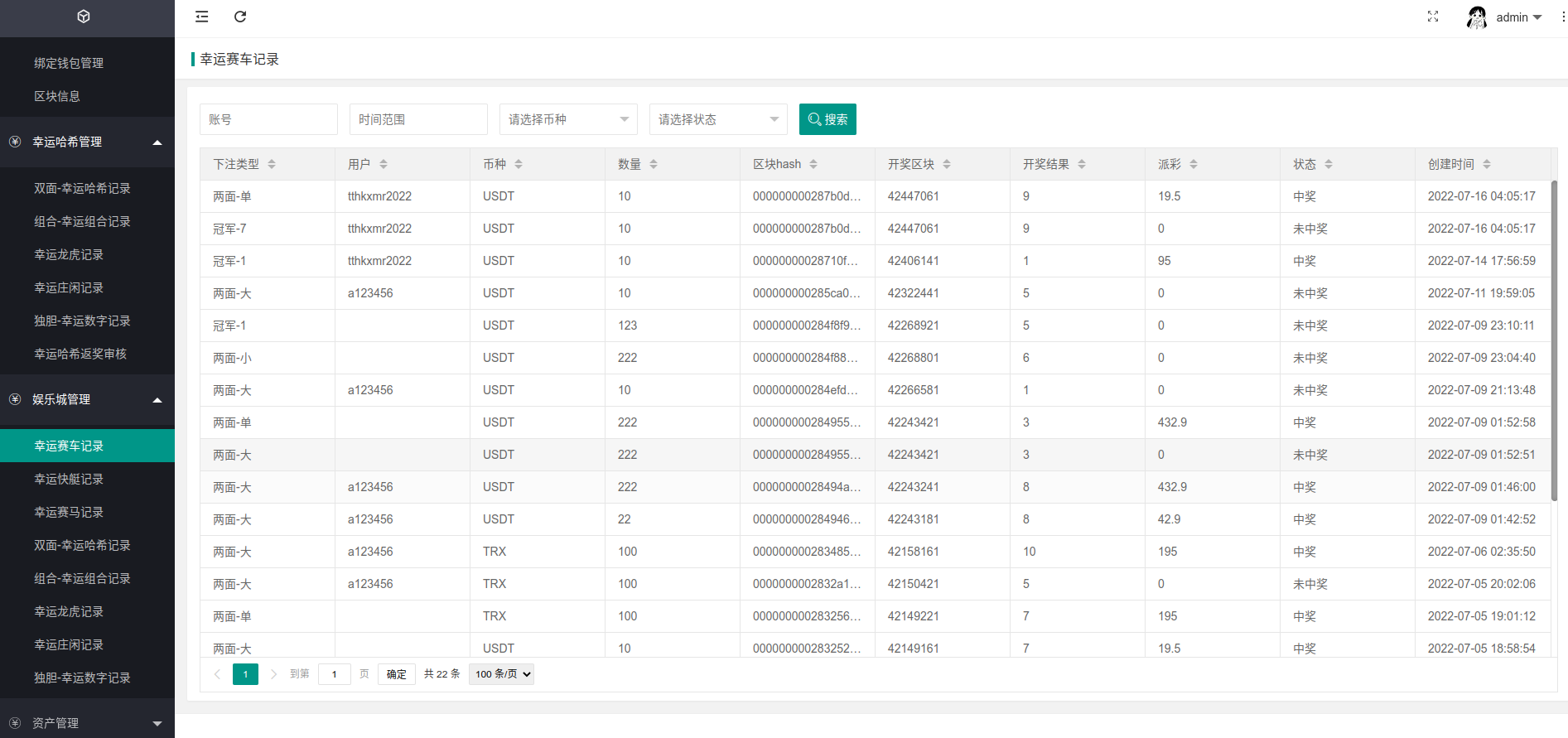The image size is (1568, 738).
Task: Sort the 派彩 column
Action: (x=1194, y=164)
